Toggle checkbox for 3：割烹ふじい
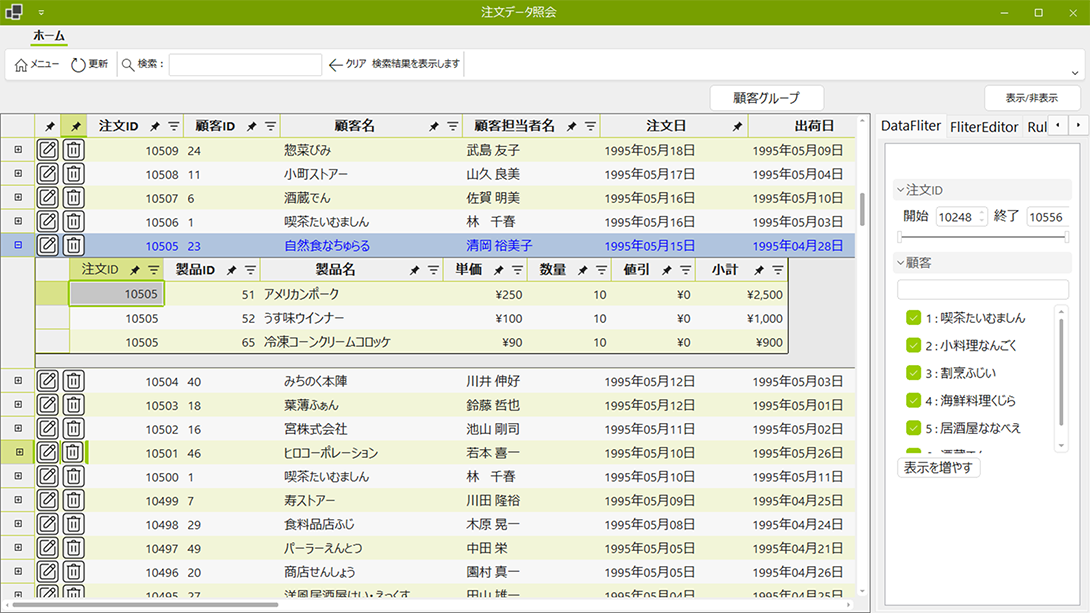This screenshot has width=1090, height=613. [x=913, y=373]
